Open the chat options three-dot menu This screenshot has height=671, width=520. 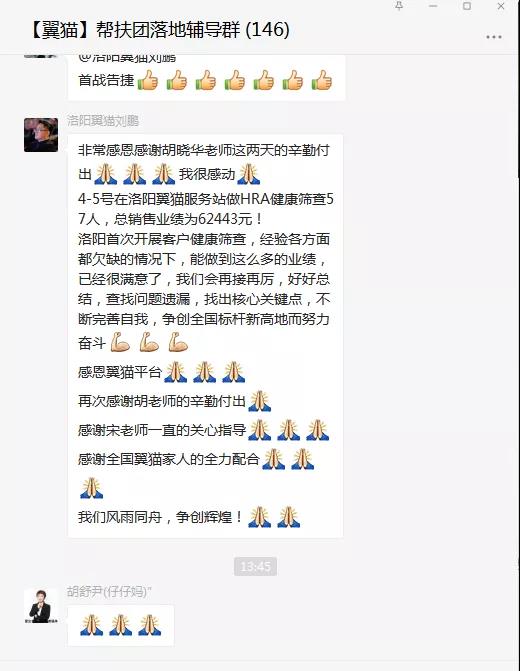pyautogui.click(x=493, y=37)
